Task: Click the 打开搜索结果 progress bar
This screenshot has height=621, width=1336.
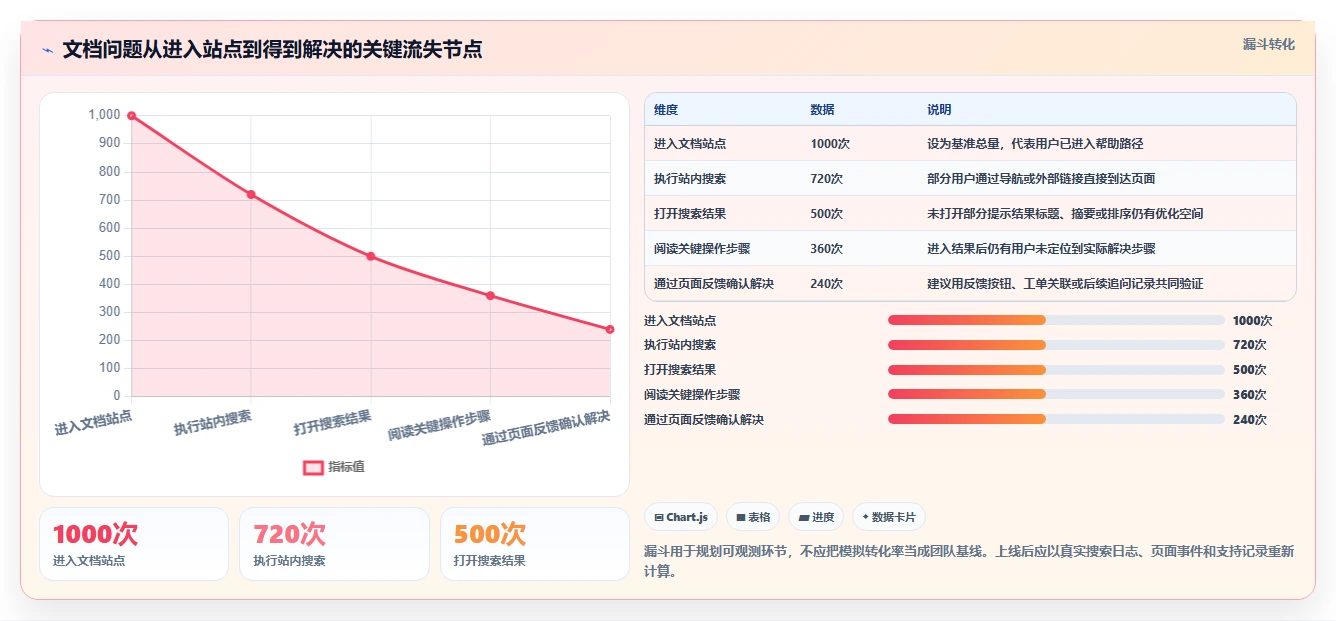Action: point(1056,370)
